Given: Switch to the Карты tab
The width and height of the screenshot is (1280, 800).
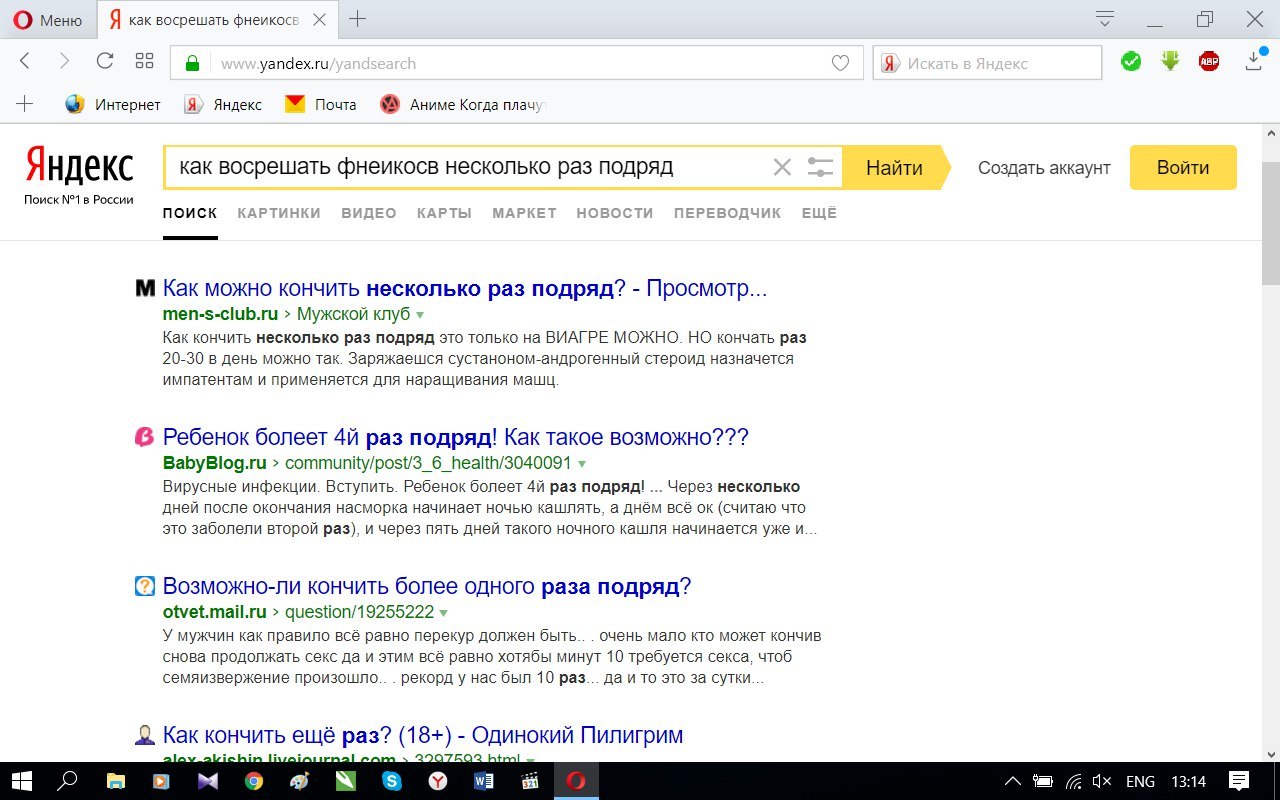Looking at the screenshot, I should [444, 213].
